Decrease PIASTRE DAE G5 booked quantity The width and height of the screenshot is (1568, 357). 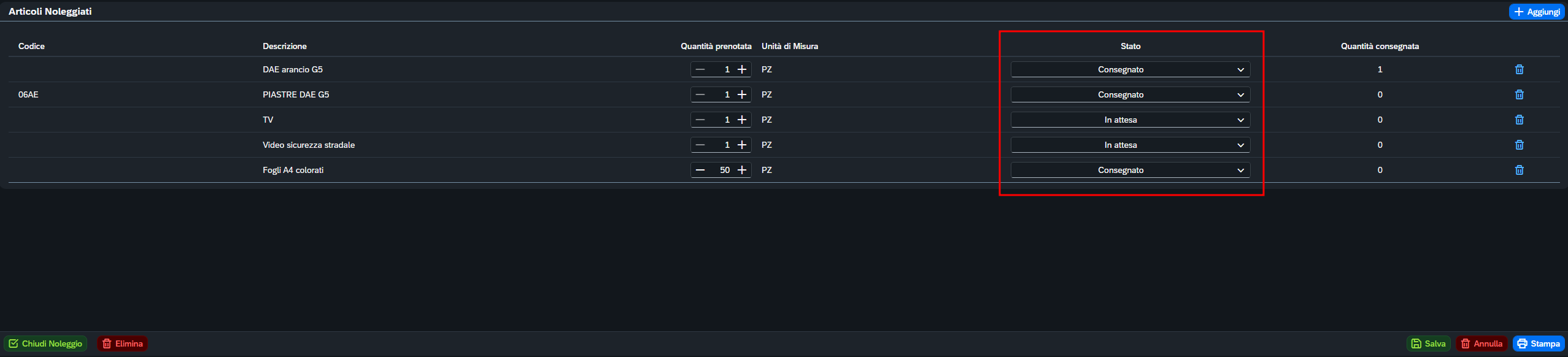pyautogui.click(x=700, y=94)
